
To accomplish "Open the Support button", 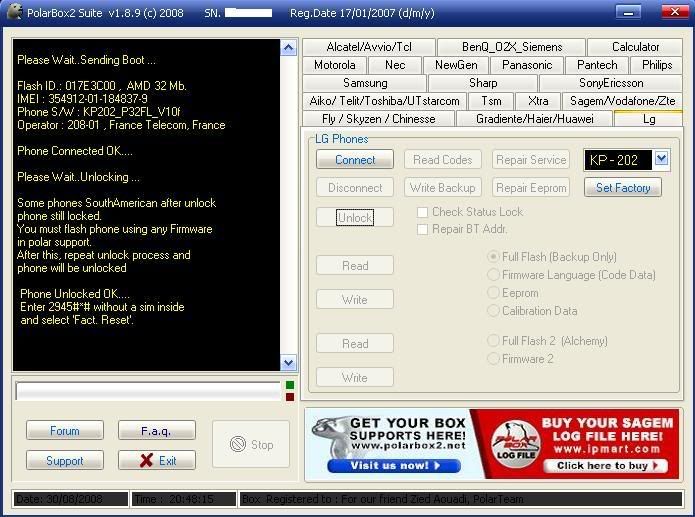I will [65, 460].
